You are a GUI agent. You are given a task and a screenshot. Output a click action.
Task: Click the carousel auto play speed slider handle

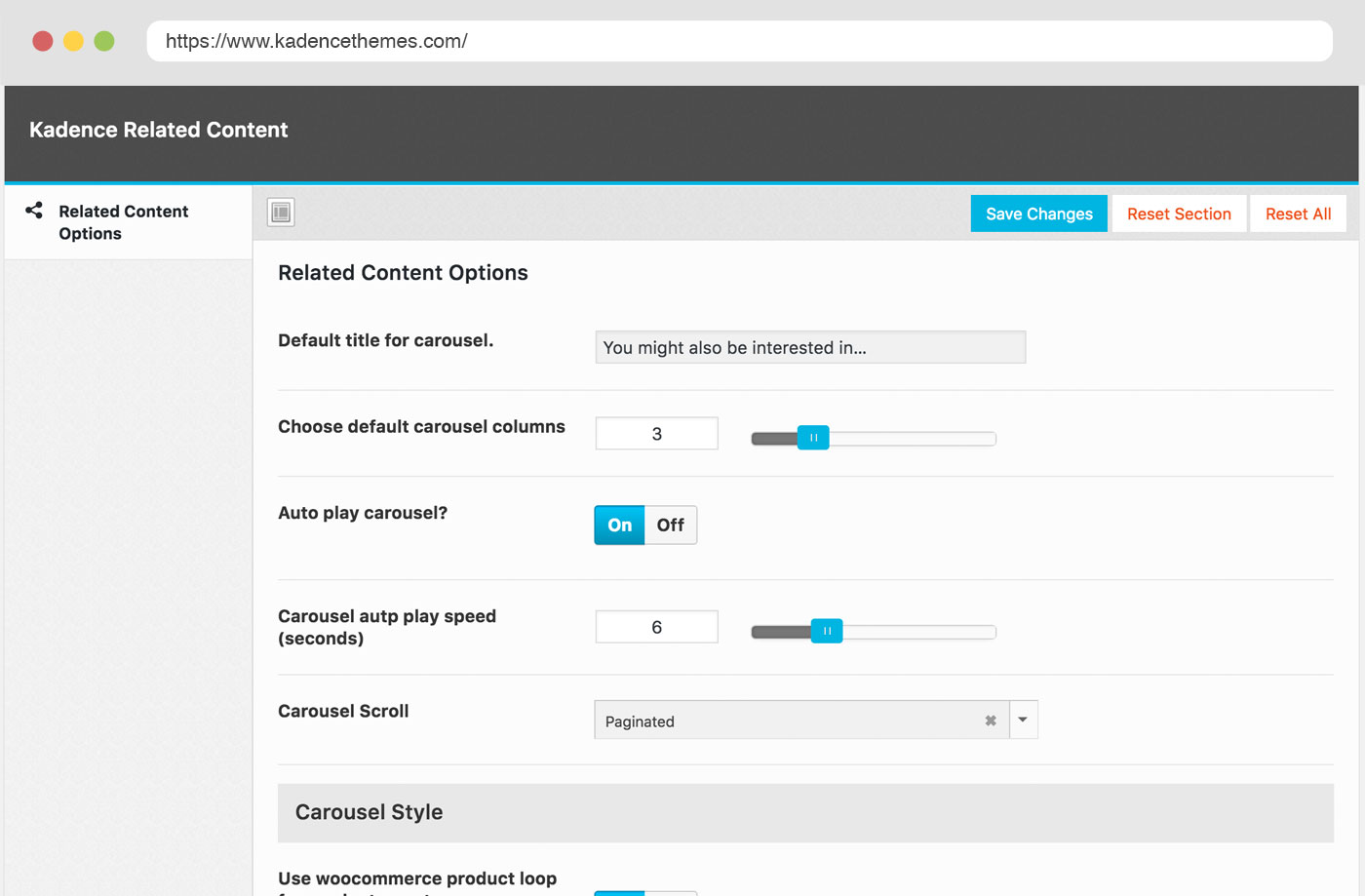point(827,631)
